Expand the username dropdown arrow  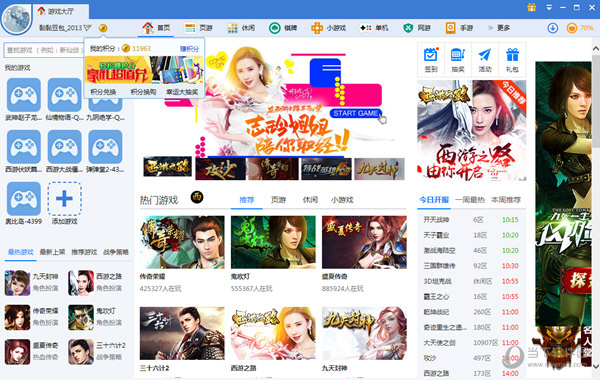click(88, 28)
